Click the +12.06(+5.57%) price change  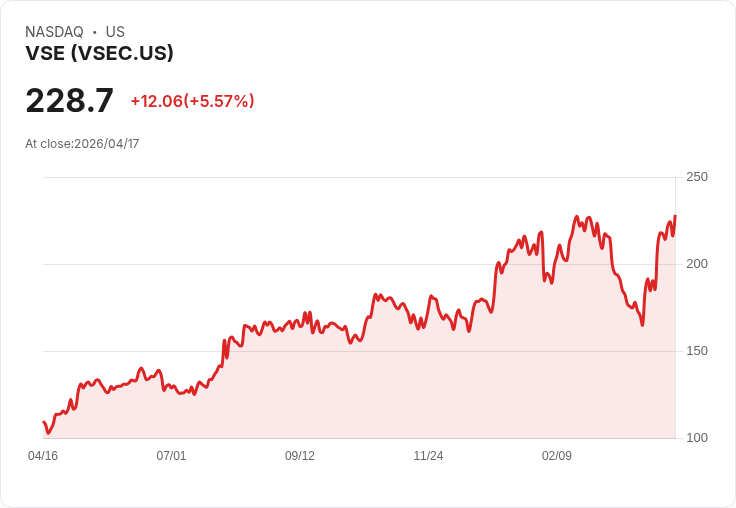pyautogui.click(x=192, y=101)
